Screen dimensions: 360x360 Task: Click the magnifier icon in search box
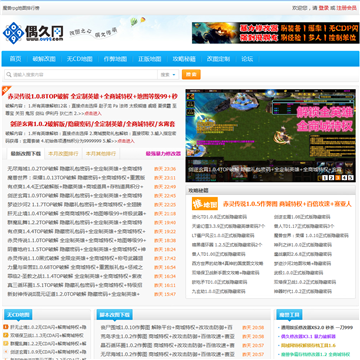click(x=8, y=75)
